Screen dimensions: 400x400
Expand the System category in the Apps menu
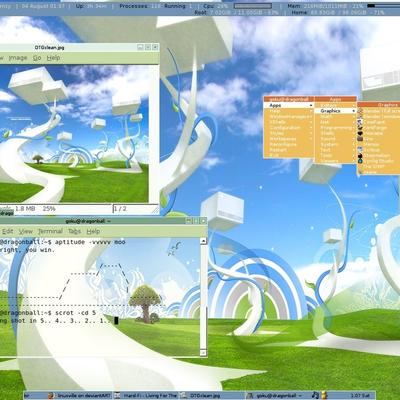pos(335,144)
